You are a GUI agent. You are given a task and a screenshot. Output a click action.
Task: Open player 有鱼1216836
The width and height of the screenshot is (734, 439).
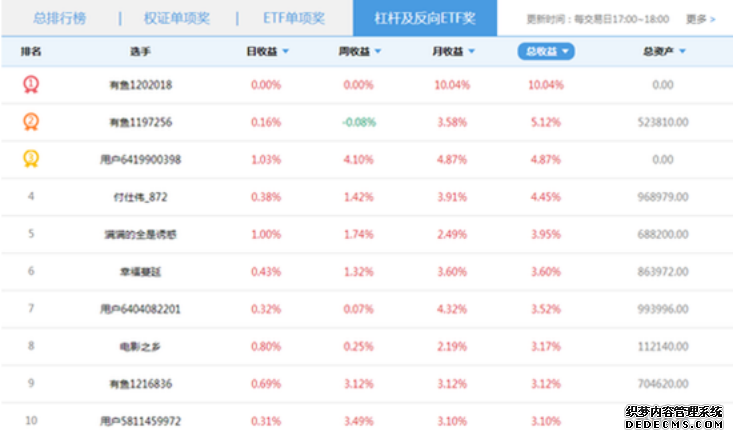[x=140, y=384]
